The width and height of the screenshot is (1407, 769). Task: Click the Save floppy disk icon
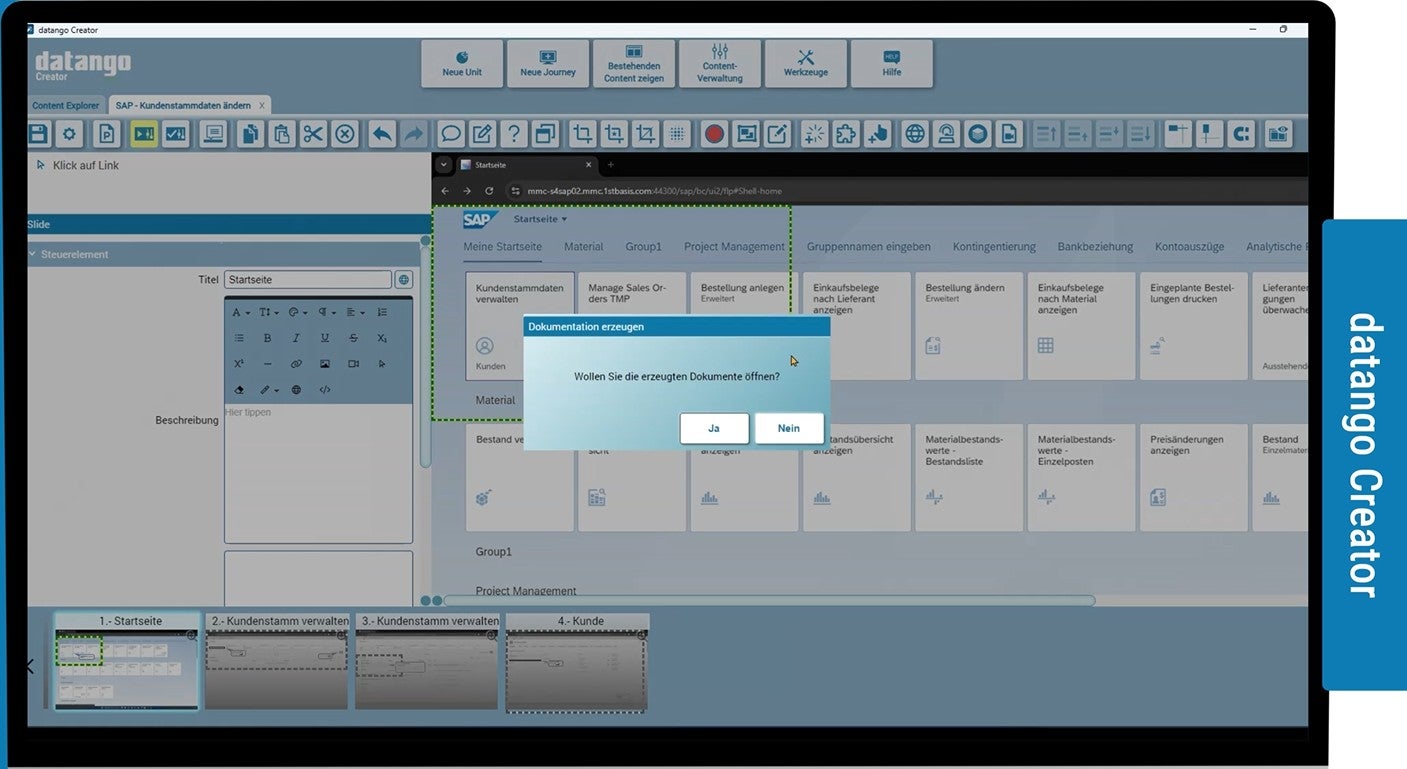click(x=38, y=134)
